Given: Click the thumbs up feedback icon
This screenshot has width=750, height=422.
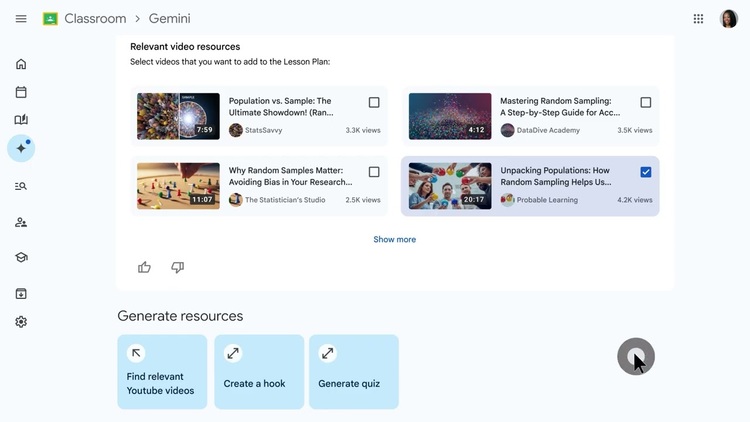Looking at the screenshot, I should pyautogui.click(x=145, y=267).
